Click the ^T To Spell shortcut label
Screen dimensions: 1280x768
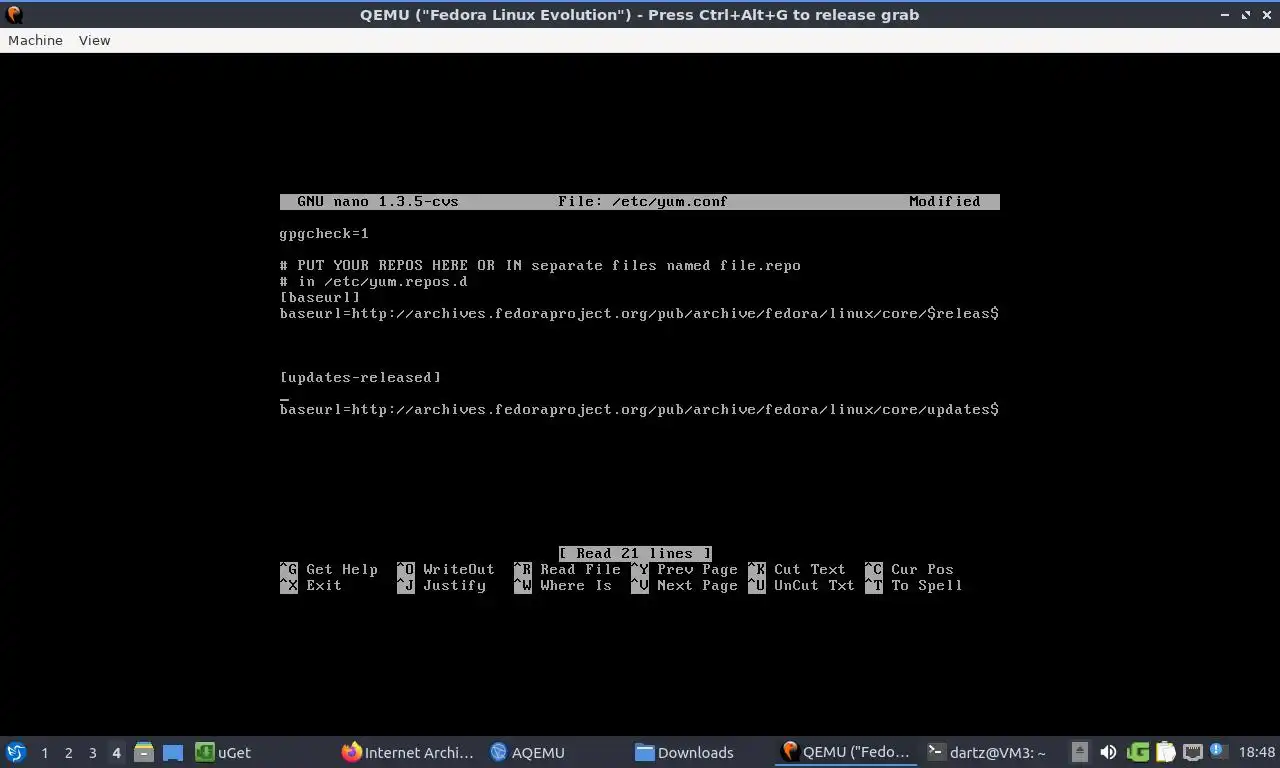[914, 585]
